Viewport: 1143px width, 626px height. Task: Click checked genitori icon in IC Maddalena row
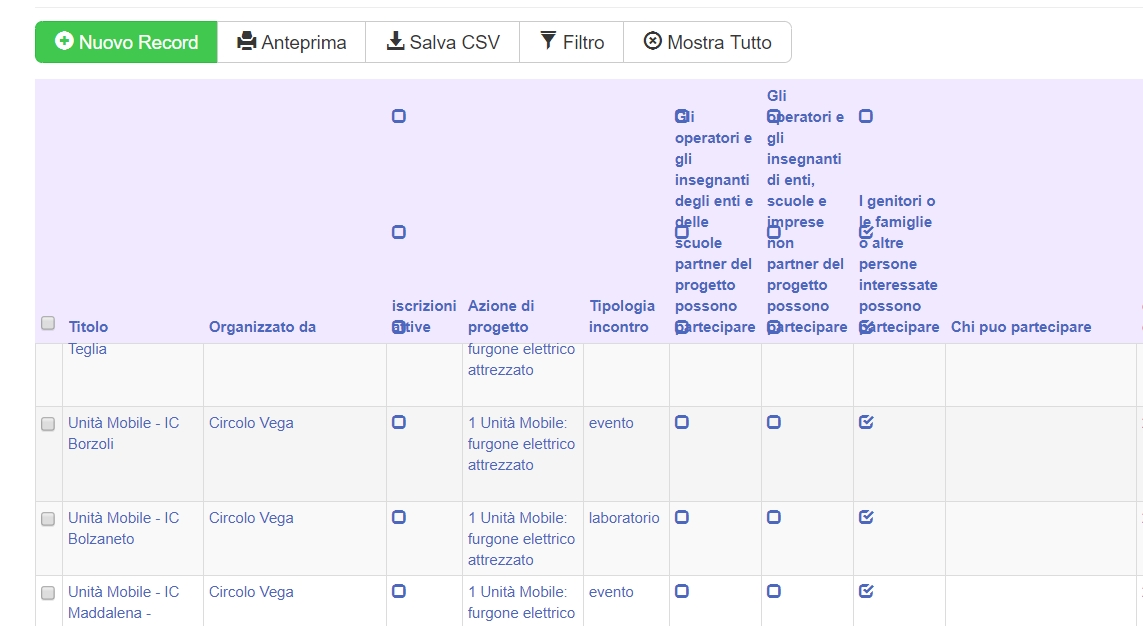click(x=866, y=591)
